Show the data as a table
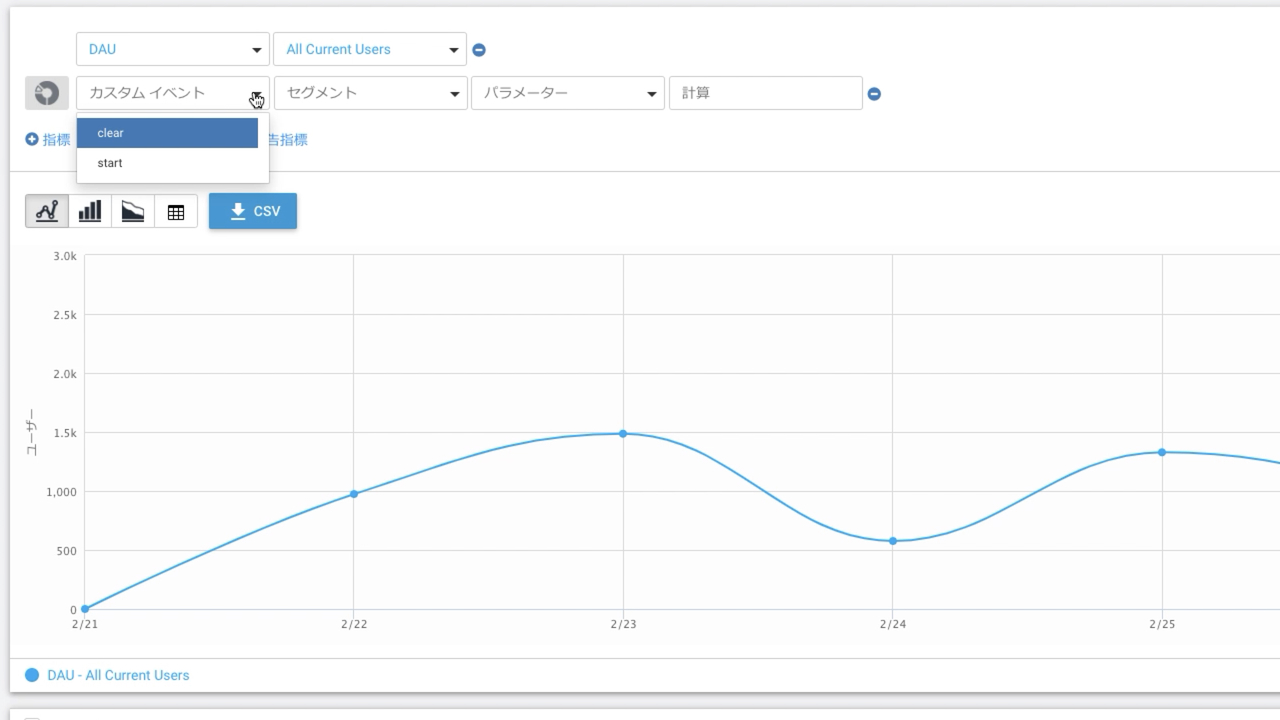The image size is (1280, 720). click(176, 212)
